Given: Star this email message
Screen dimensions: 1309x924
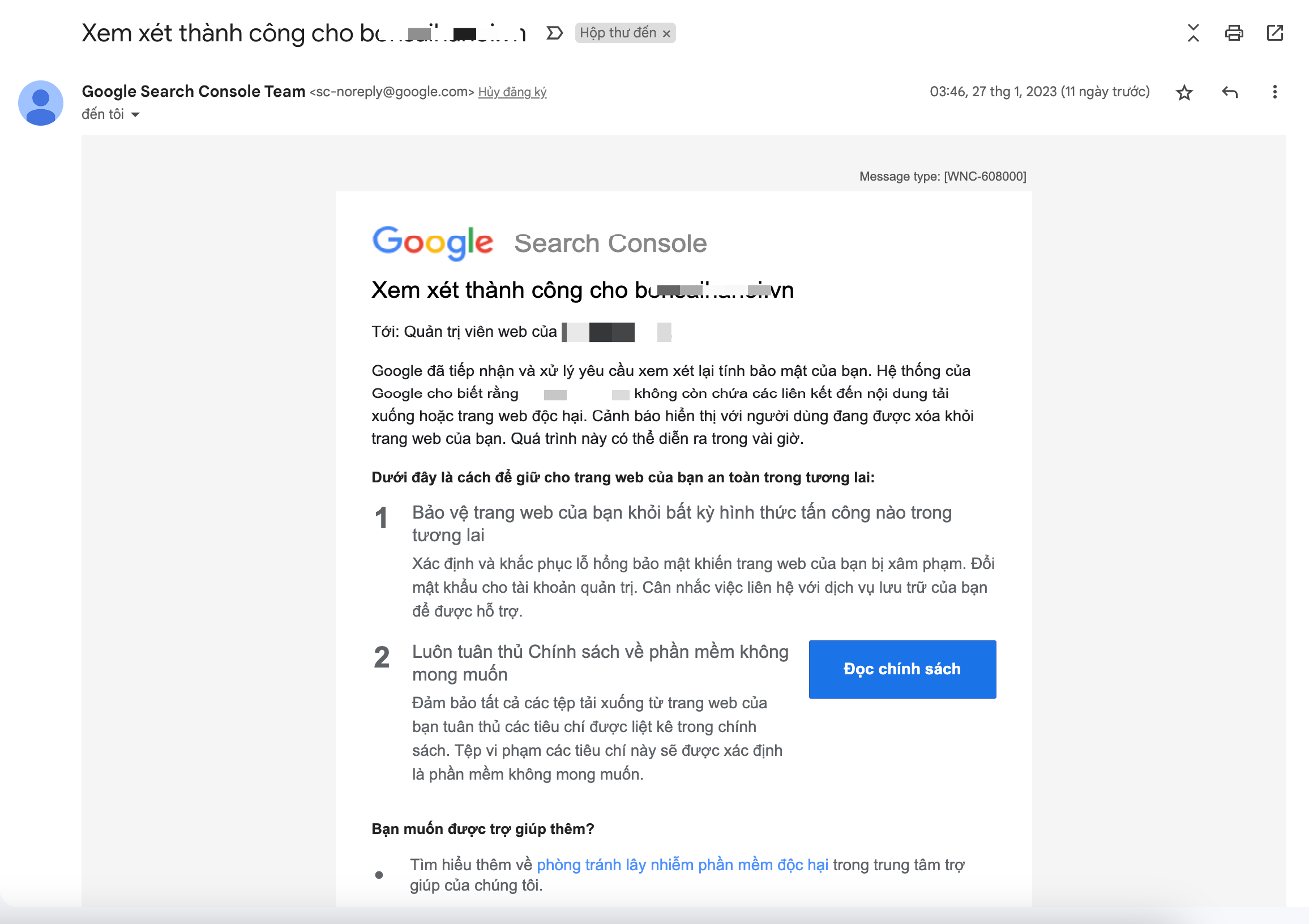Looking at the screenshot, I should [x=1184, y=92].
